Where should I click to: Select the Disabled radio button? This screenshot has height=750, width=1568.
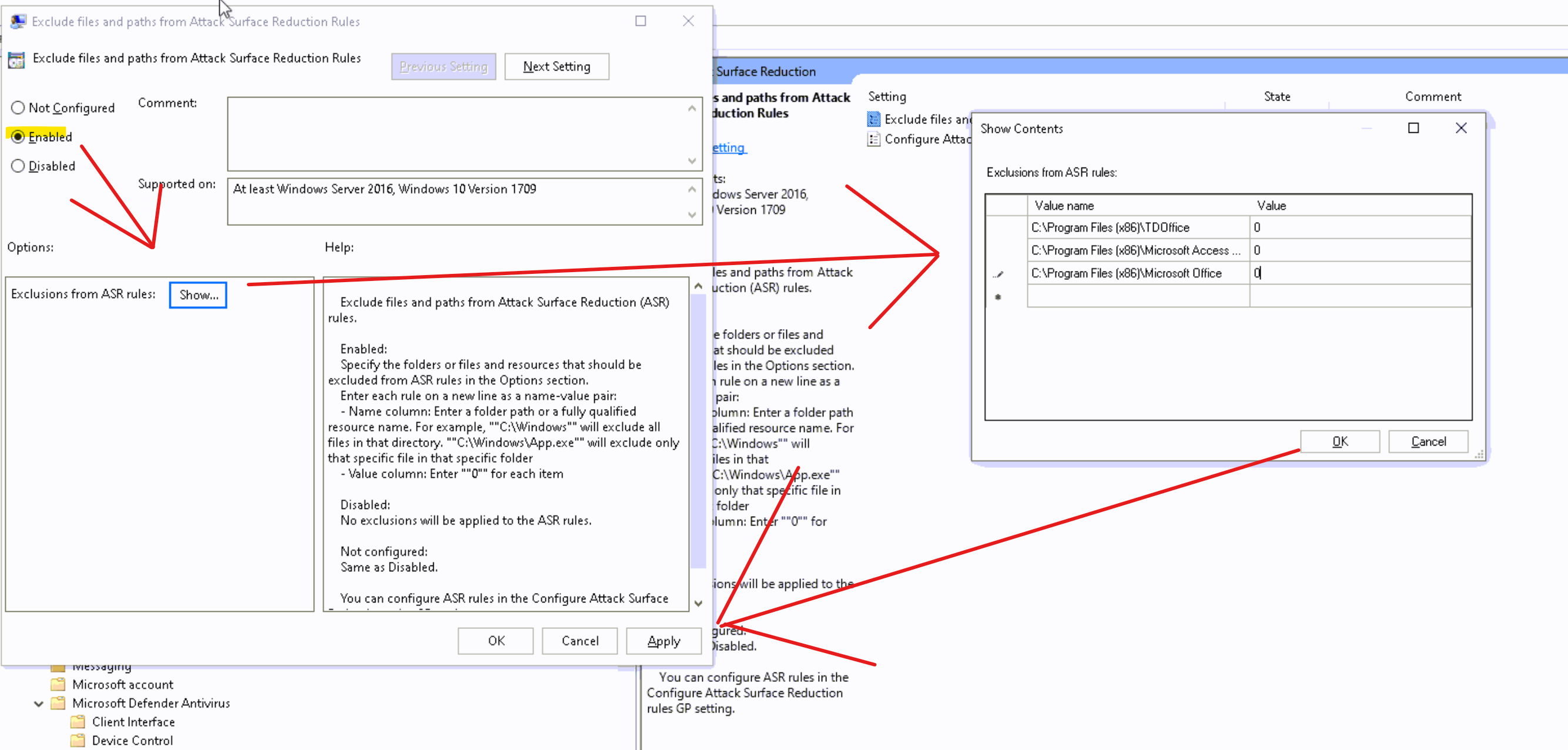(18, 166)
